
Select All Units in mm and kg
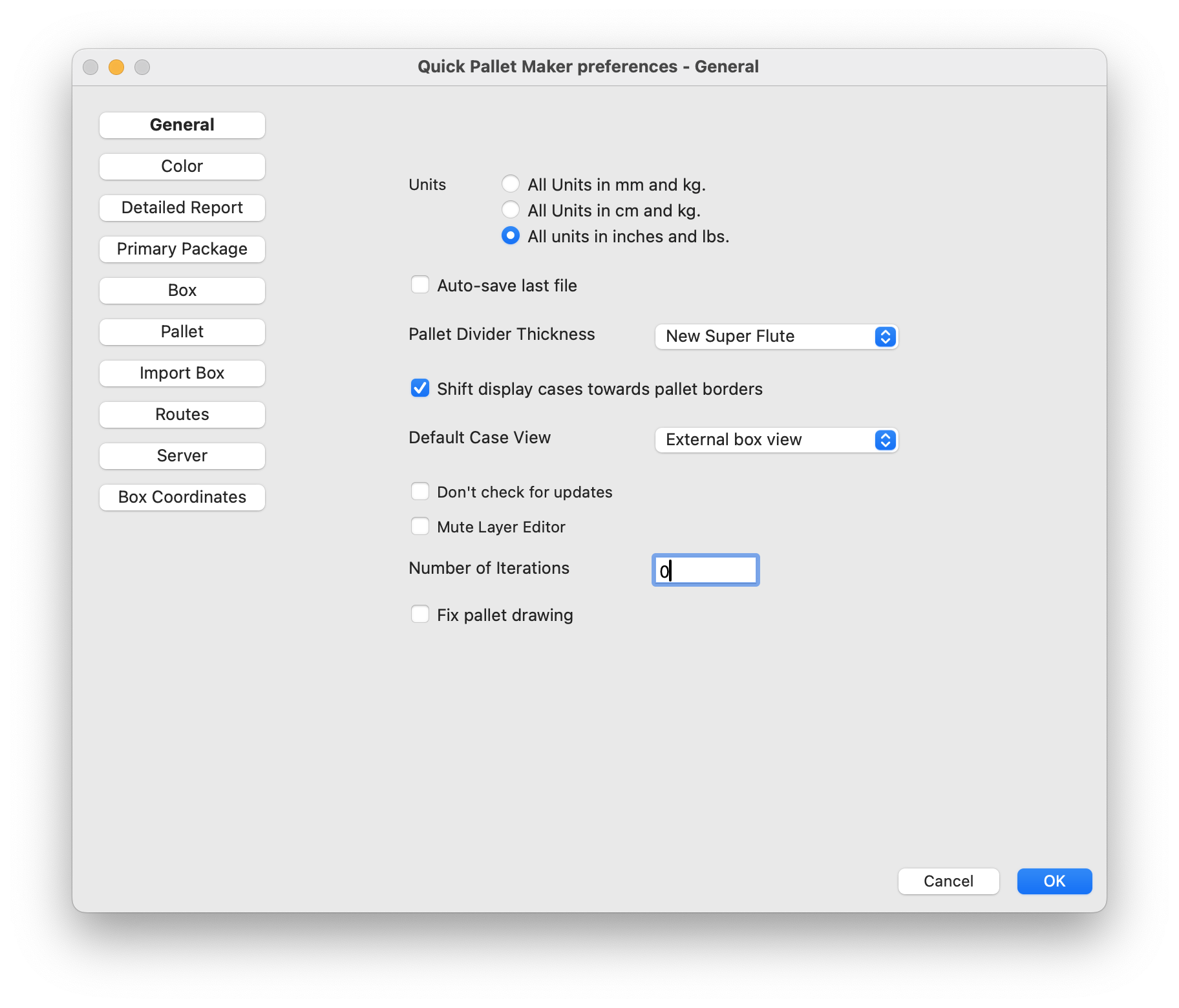pyautogui.click(x=511, y=184)
